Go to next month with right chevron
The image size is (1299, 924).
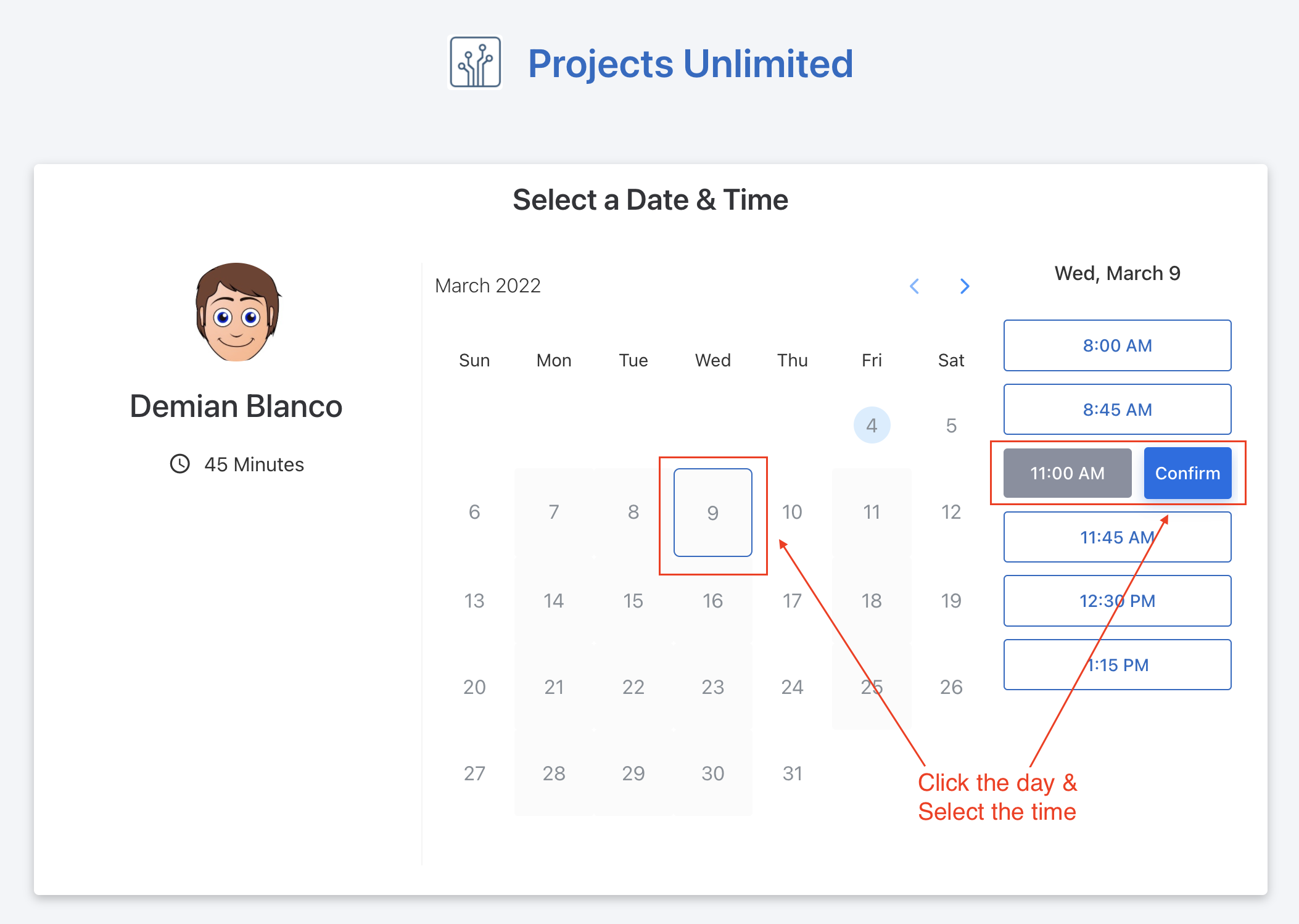pos(965,286)
